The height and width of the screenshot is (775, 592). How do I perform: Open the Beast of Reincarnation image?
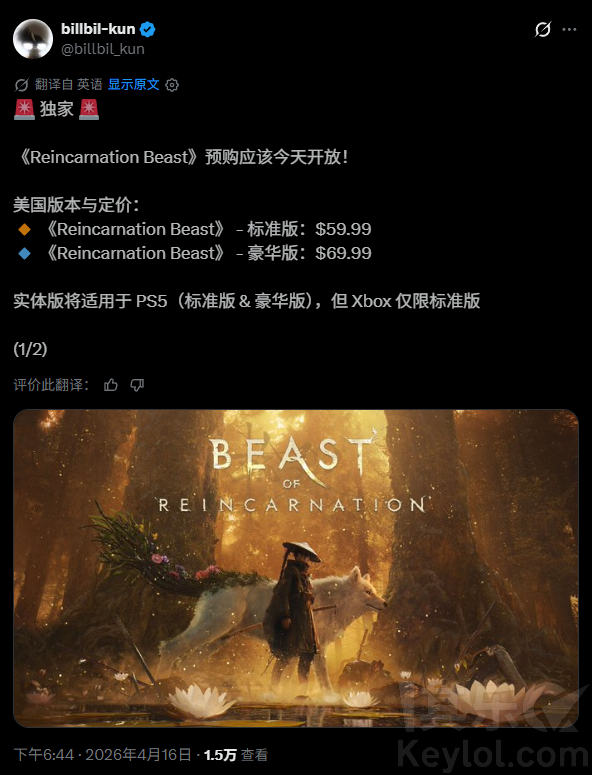[x=296, y=568]
